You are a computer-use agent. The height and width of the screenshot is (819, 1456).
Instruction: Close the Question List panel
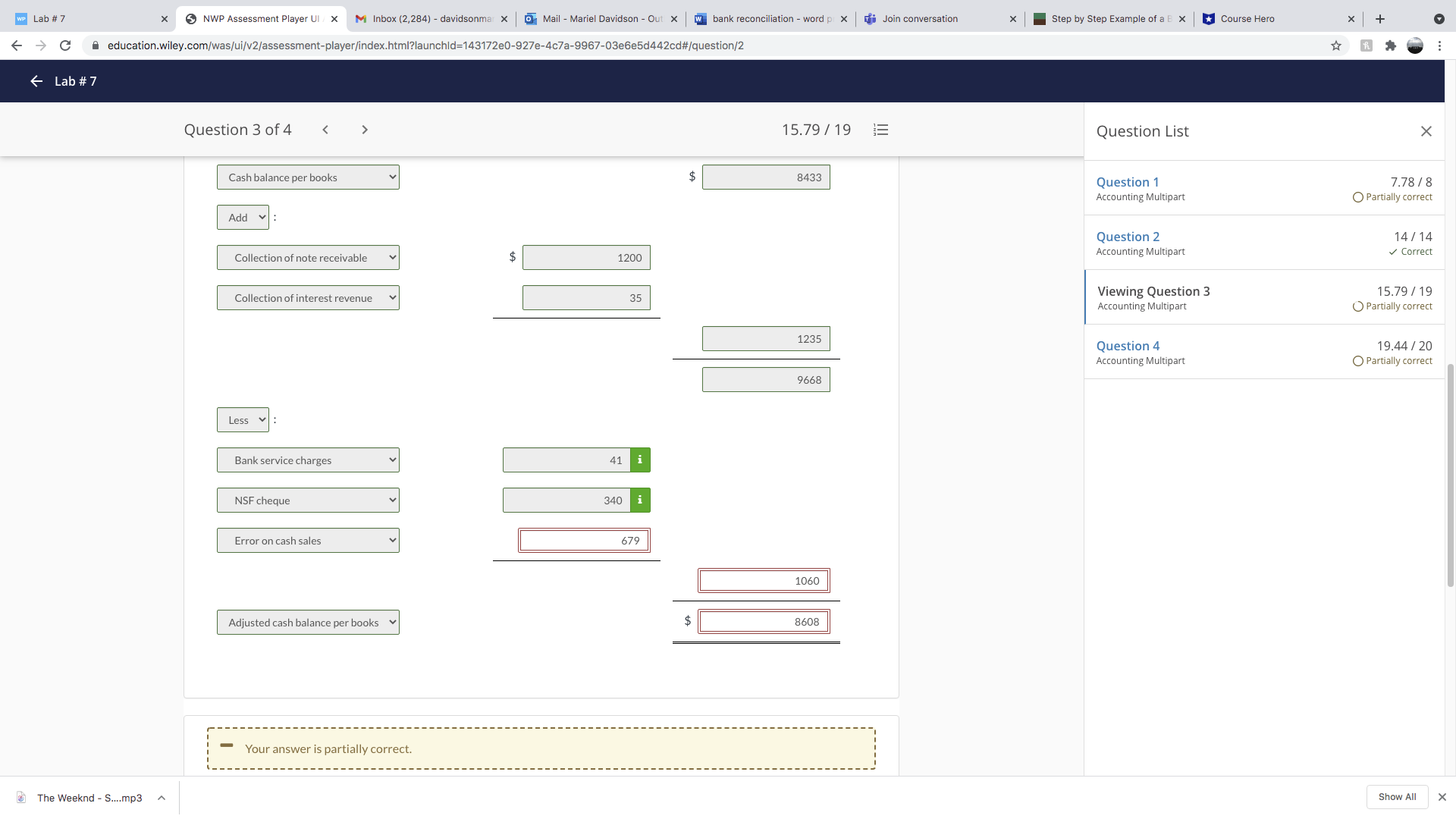(1426, 131)
